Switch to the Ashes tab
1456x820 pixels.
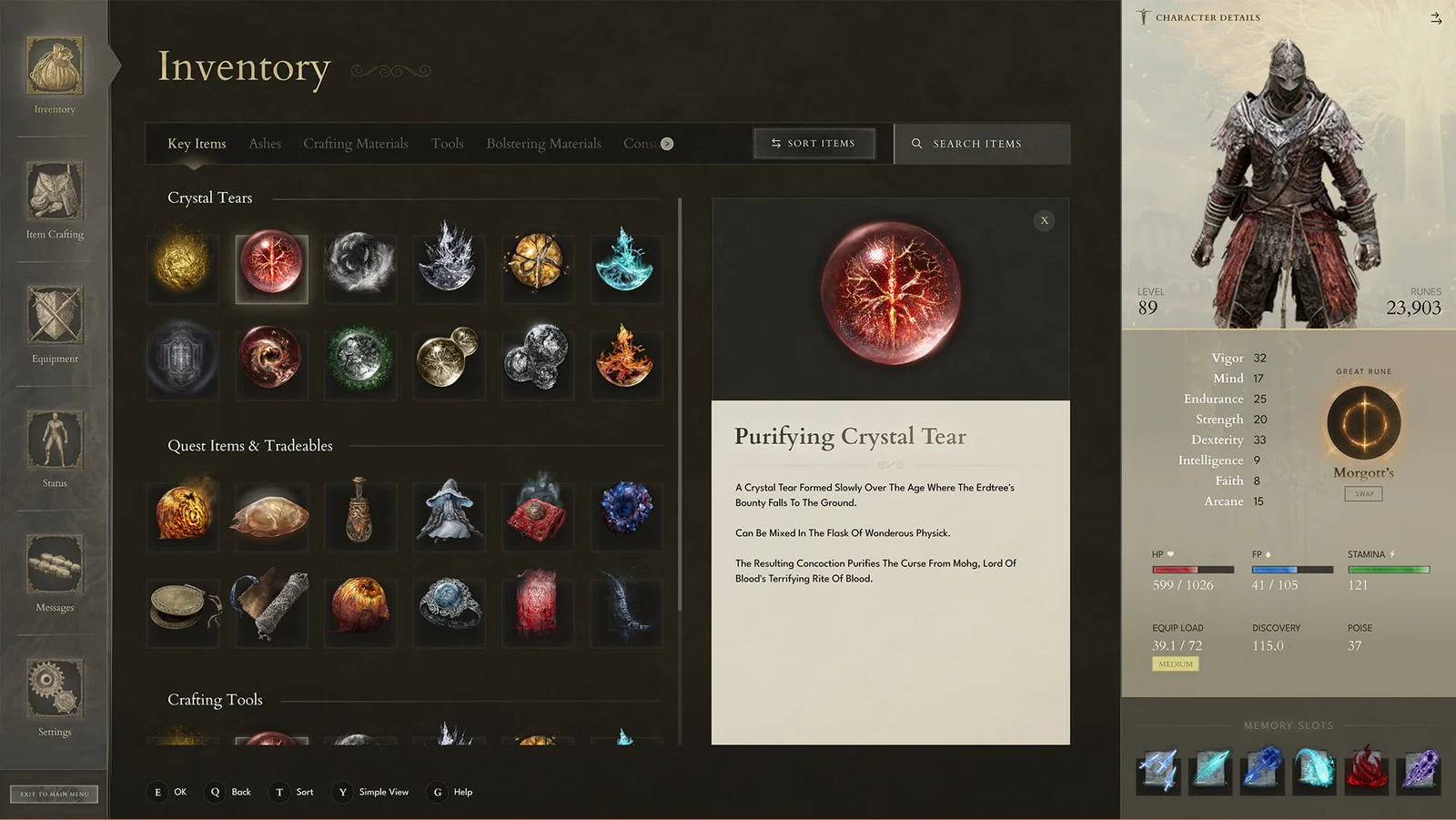pyautogui.click(x=265, y=144)
